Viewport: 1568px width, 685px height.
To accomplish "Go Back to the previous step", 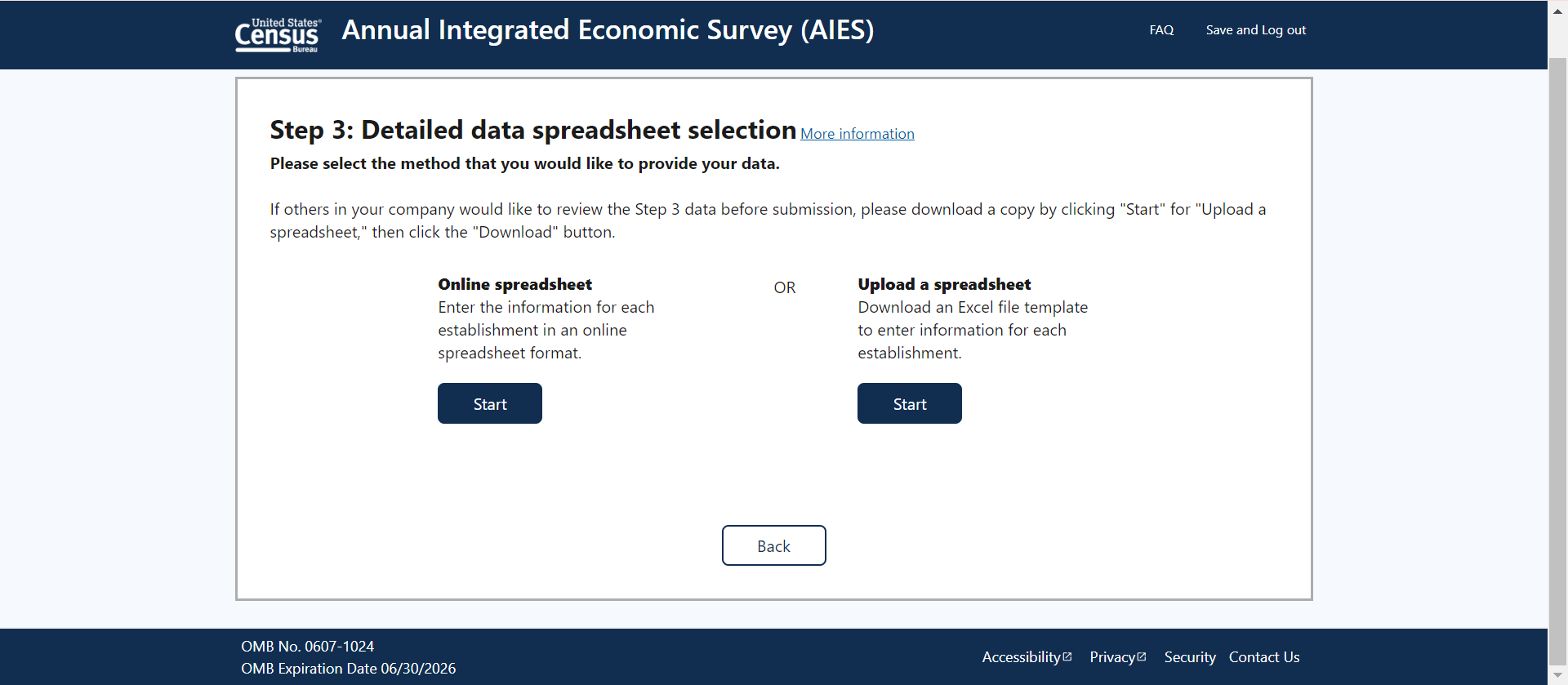I will 773,546.
